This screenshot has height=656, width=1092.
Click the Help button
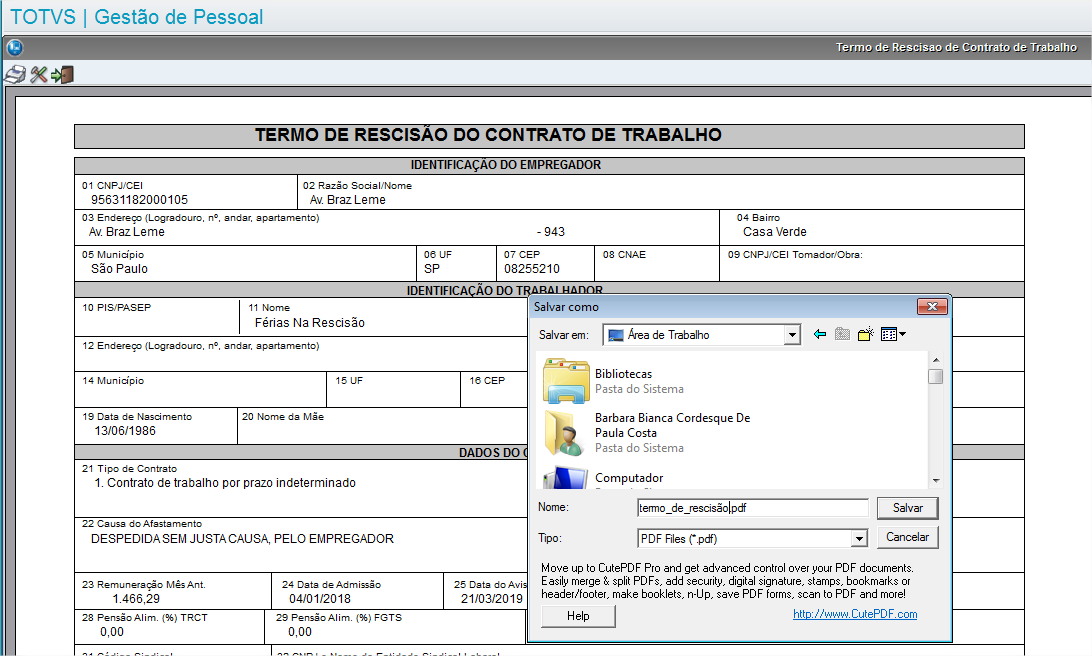click(x=578, y=616)
